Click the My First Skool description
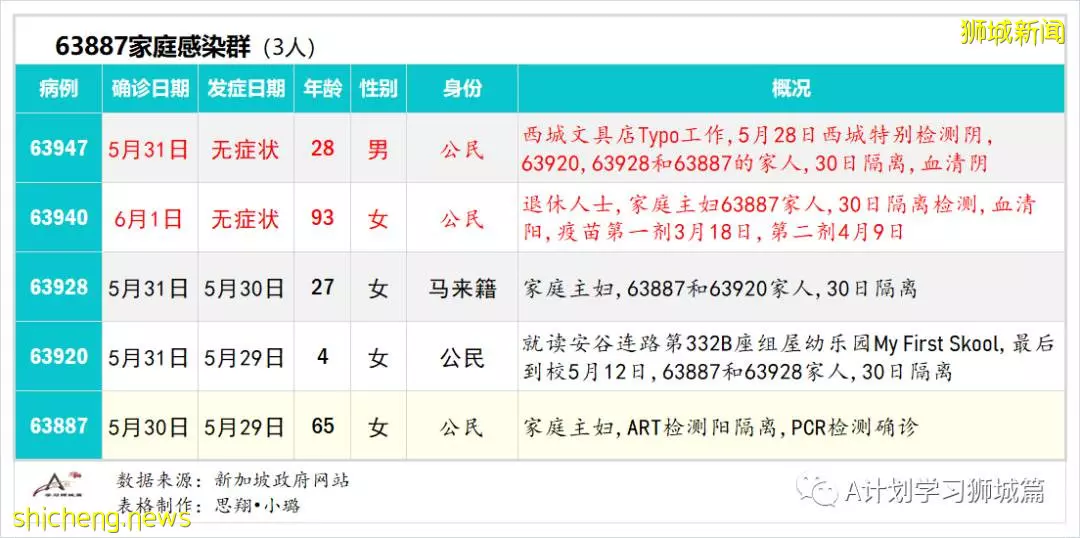This screenshot has height=538, width=1080. point(788,358)
